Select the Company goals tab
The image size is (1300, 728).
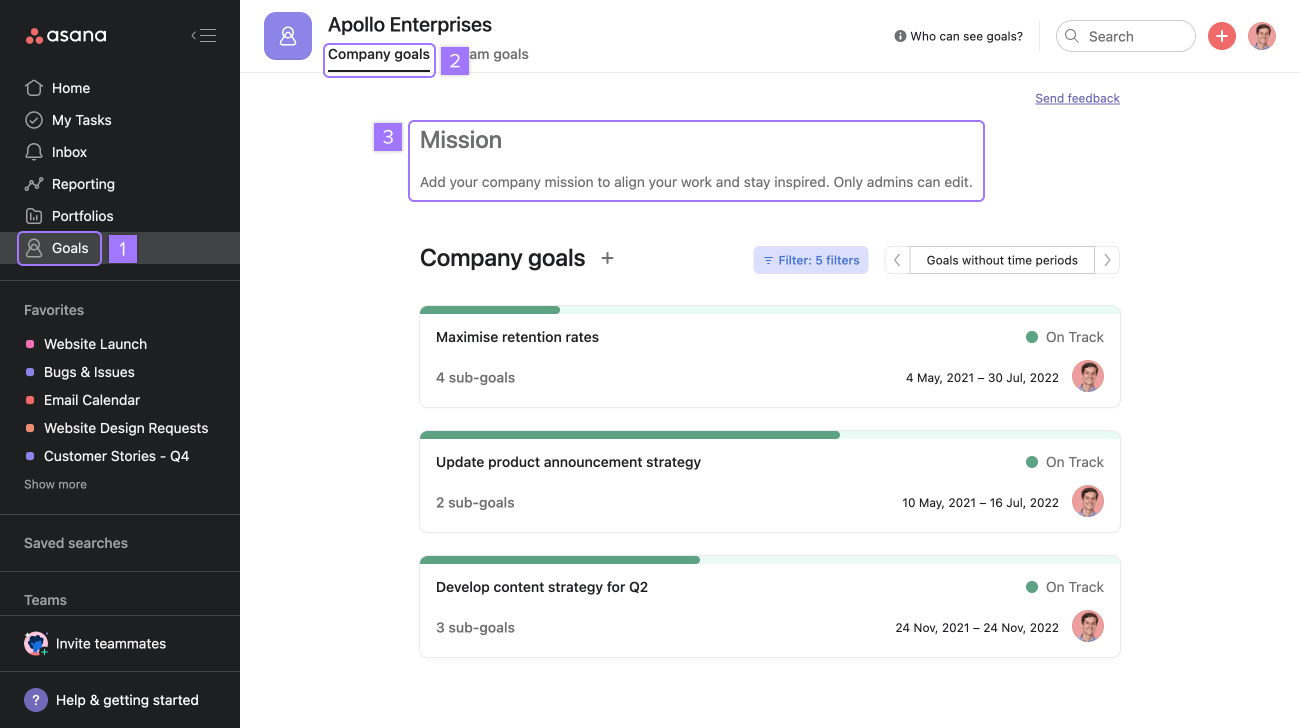[379, 55]
